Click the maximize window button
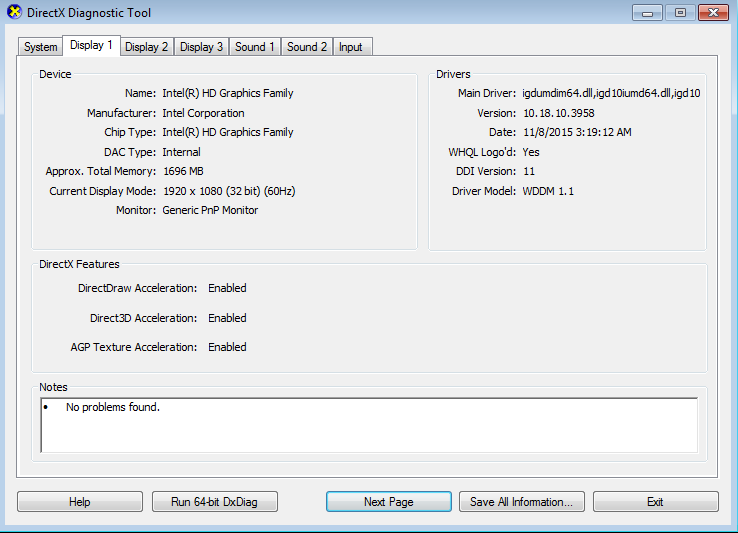The image size is (738, 533). pyautogui.click(x=681, y=12)
